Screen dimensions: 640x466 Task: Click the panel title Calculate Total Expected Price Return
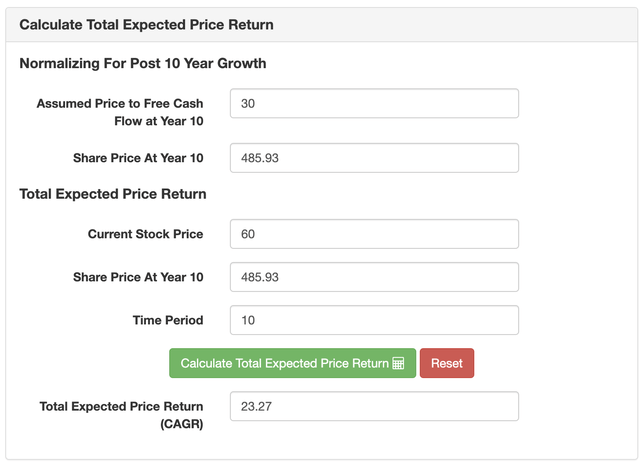(x=147, y=24)
